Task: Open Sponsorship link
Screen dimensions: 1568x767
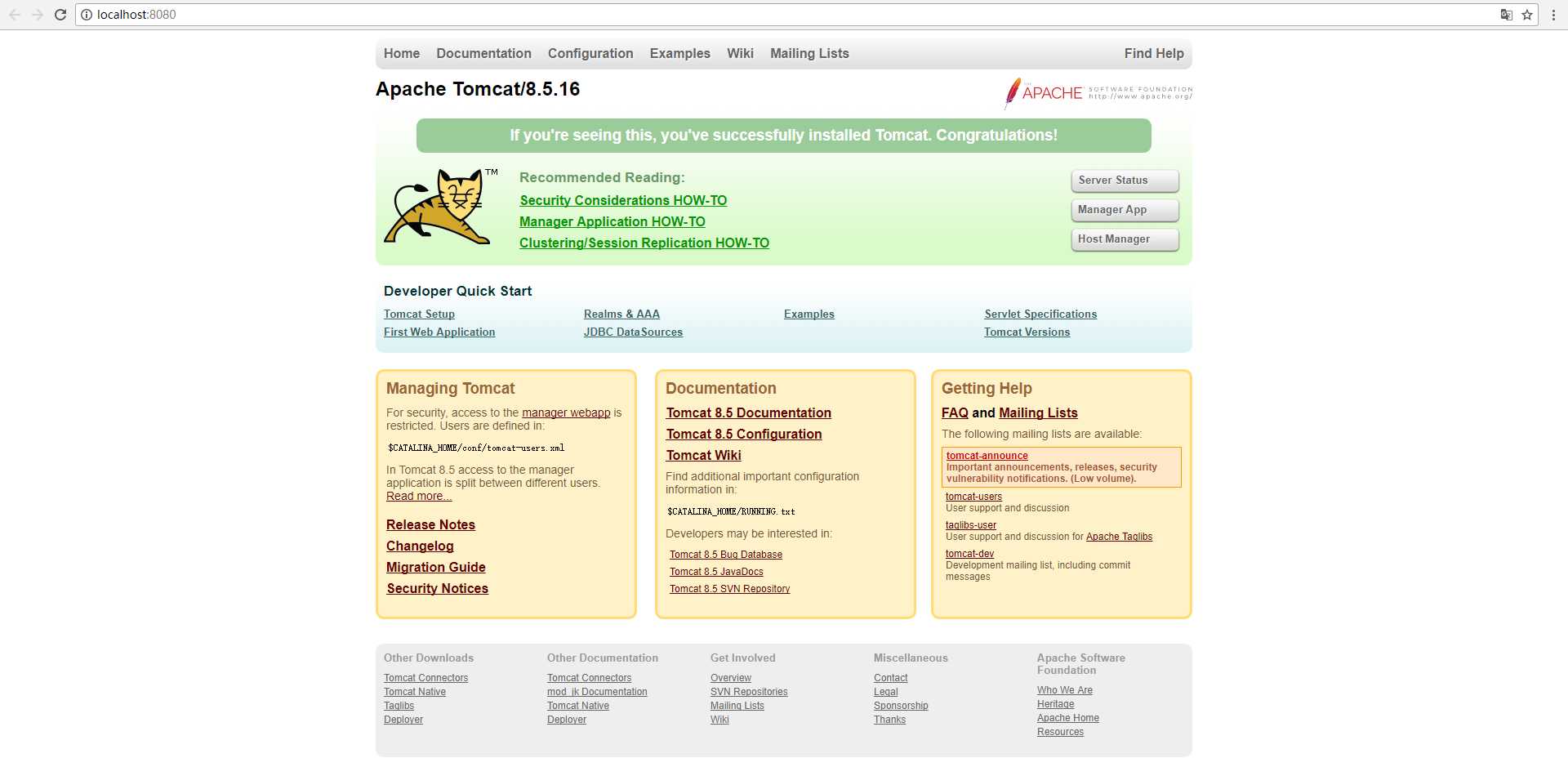Action: tap(901, 706)
